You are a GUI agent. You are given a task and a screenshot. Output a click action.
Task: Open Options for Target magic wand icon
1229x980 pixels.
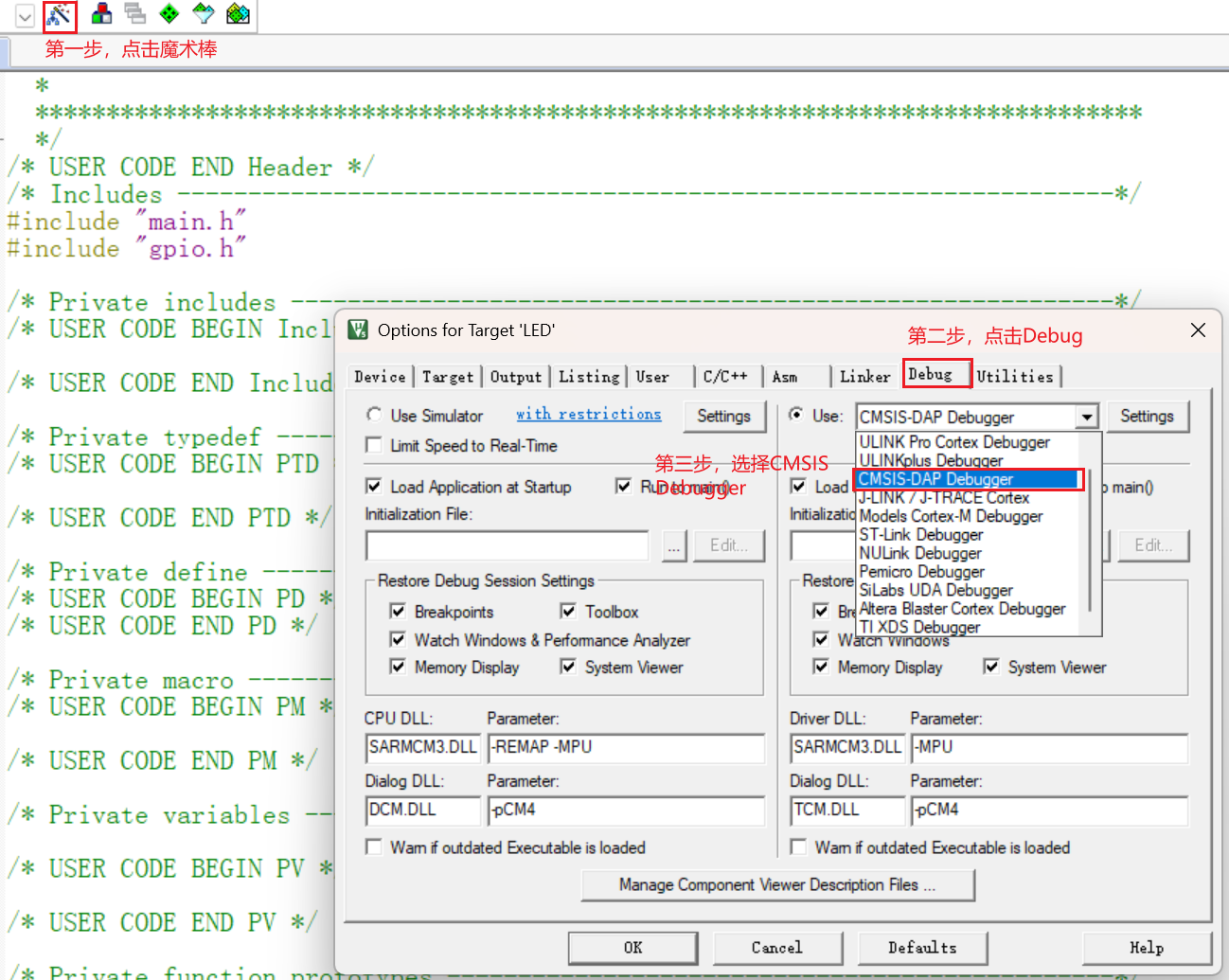coord(59,14)
